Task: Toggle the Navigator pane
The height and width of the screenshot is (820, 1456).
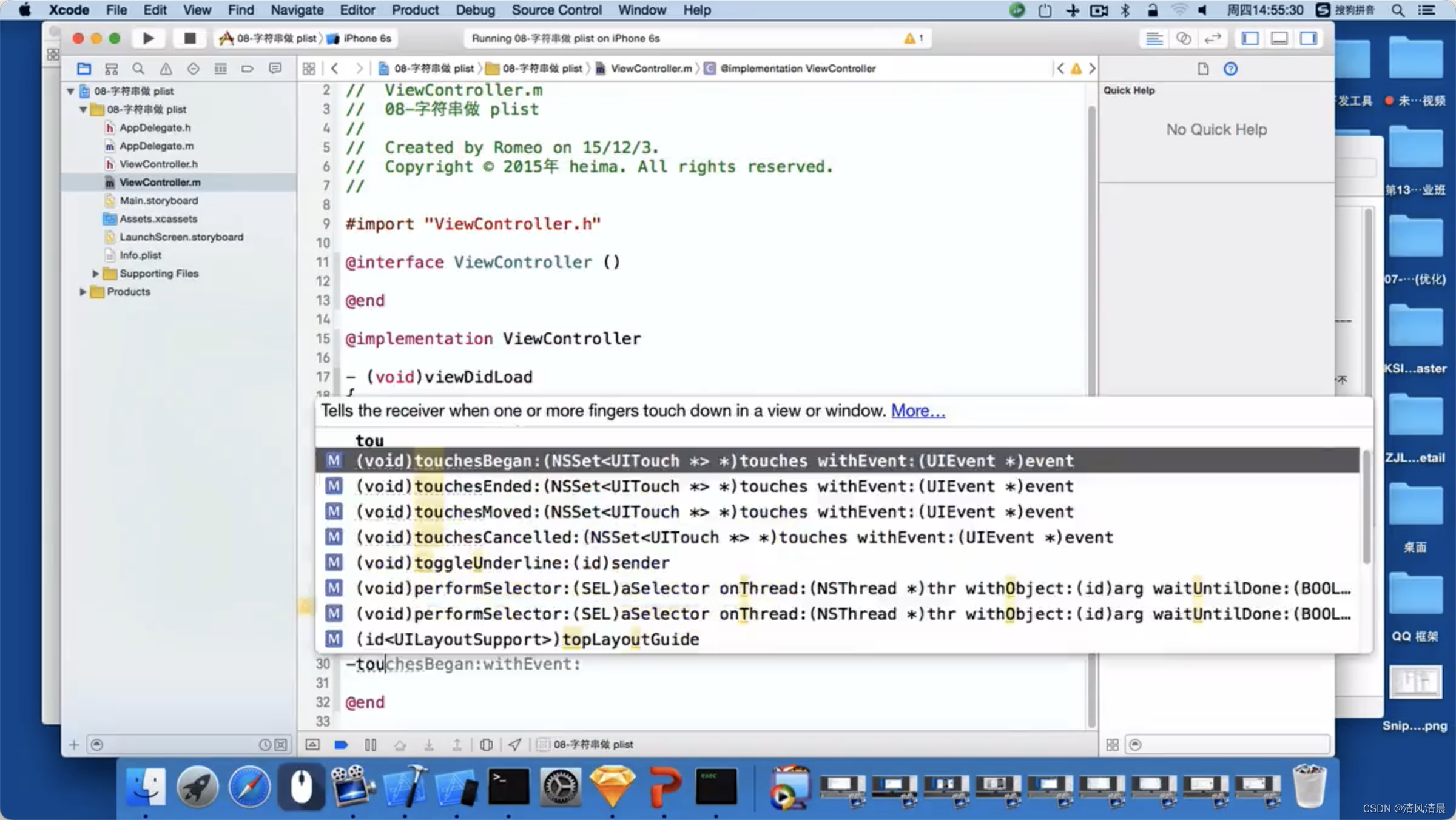Action: click(1250, 38)
